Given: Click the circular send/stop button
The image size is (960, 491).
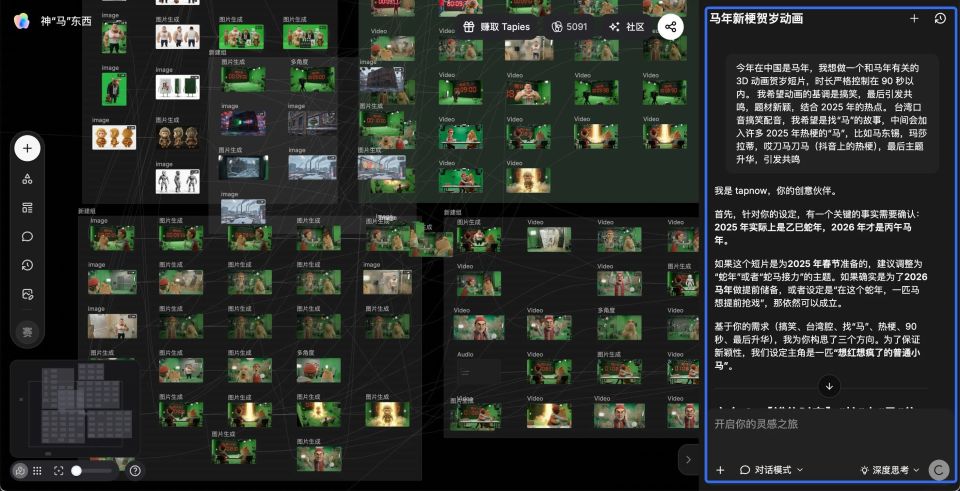Looking at the screenshot, I should pyautogui.click(x=939, y=470).
